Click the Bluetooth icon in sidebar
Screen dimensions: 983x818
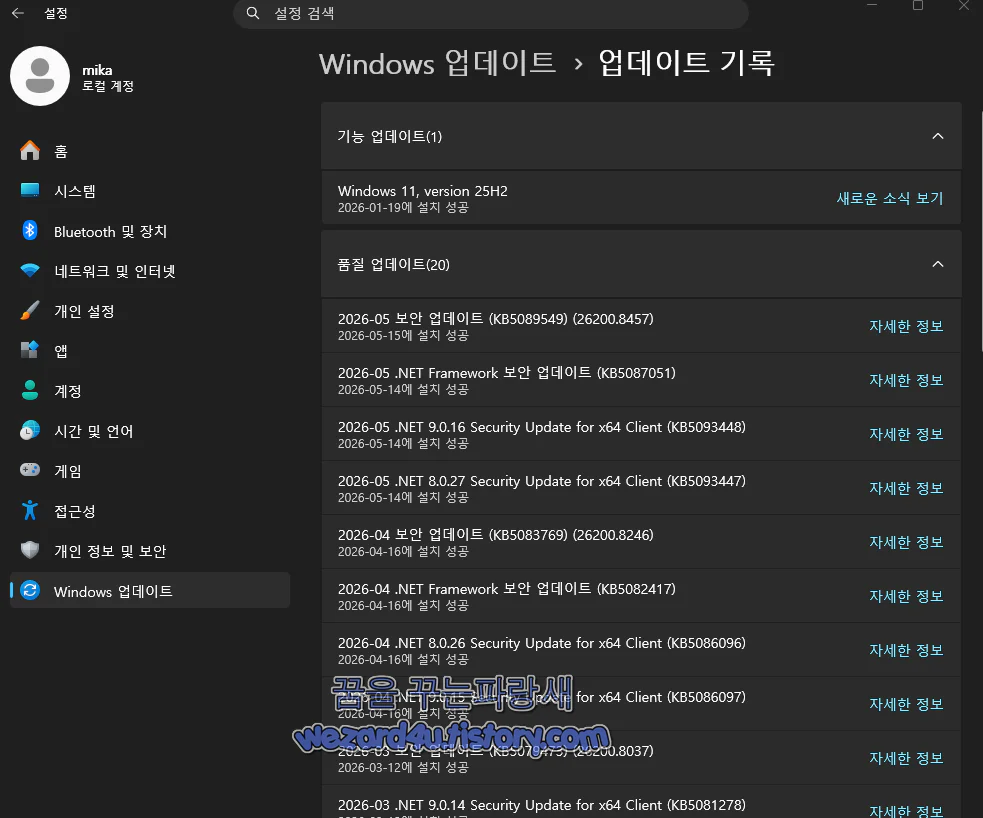29,231
